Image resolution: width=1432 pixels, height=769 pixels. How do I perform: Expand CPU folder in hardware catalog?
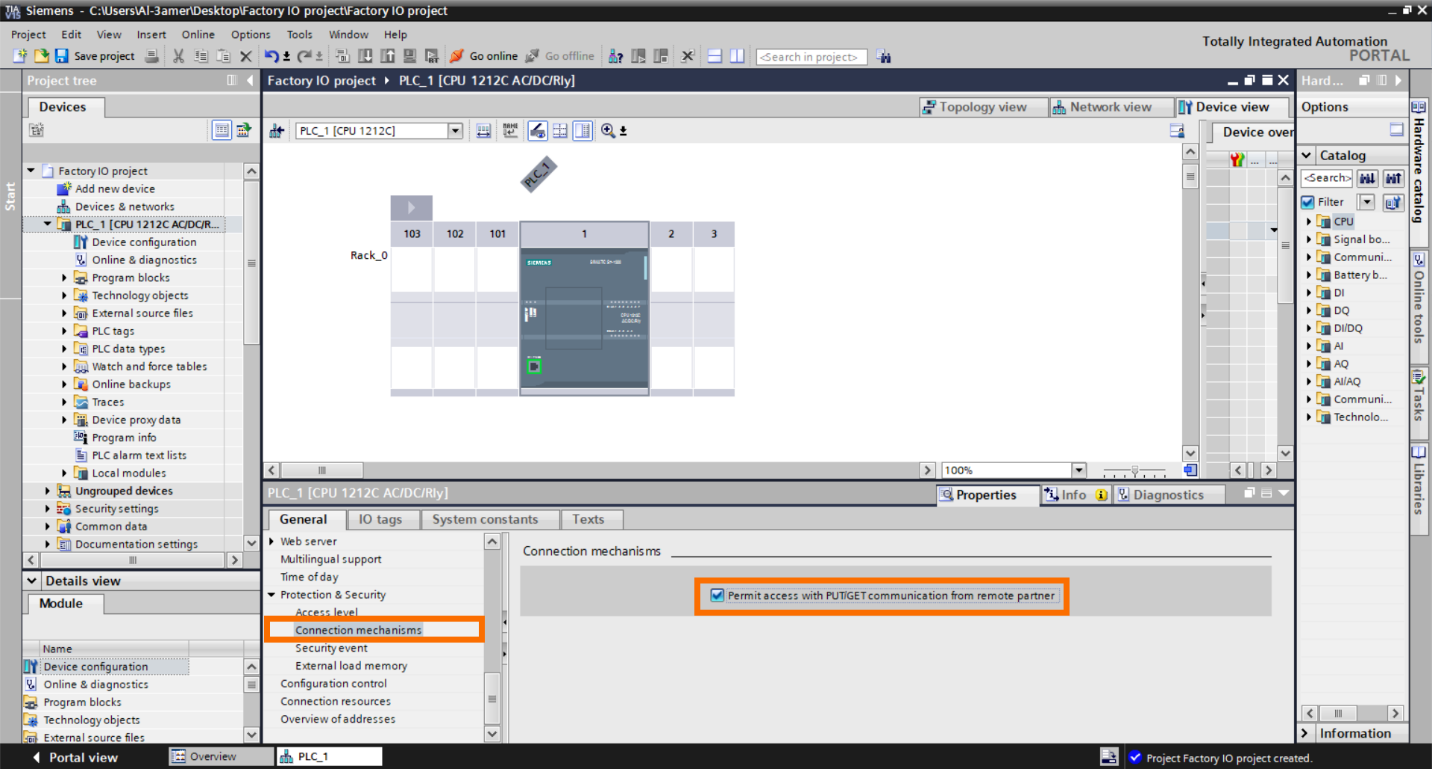1308,222
